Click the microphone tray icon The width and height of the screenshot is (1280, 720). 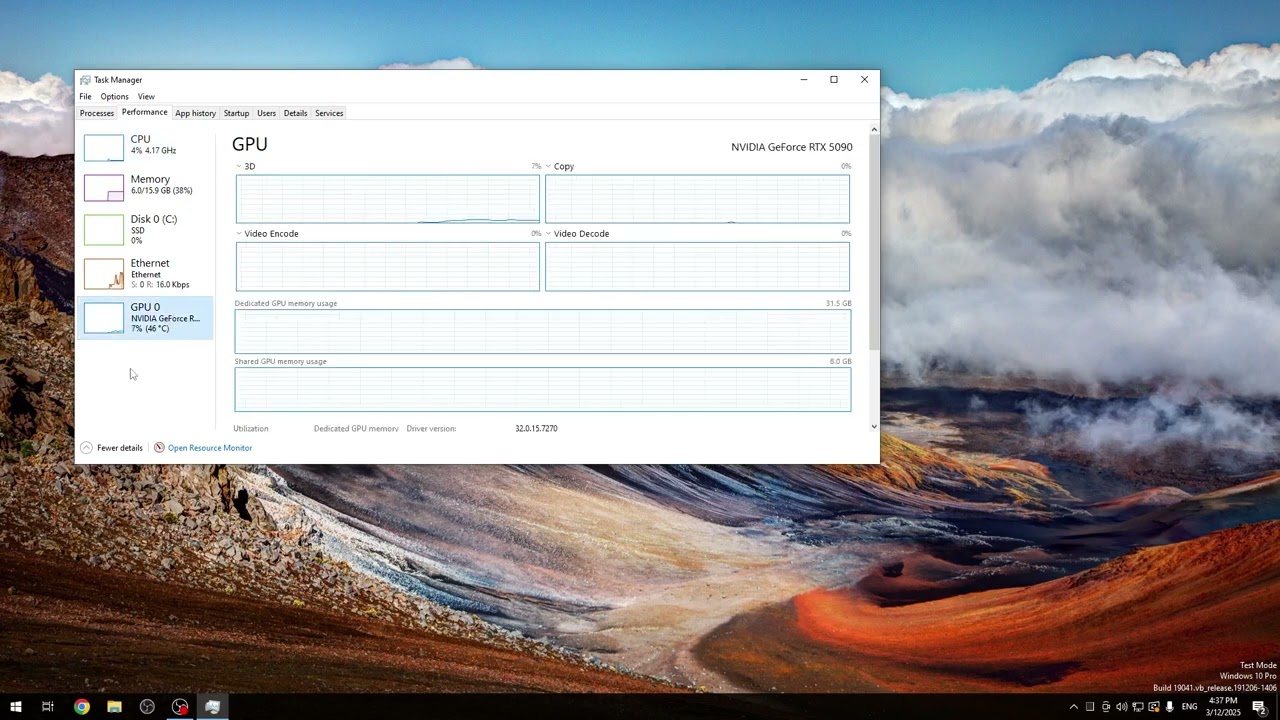(x=1170, y=707)
